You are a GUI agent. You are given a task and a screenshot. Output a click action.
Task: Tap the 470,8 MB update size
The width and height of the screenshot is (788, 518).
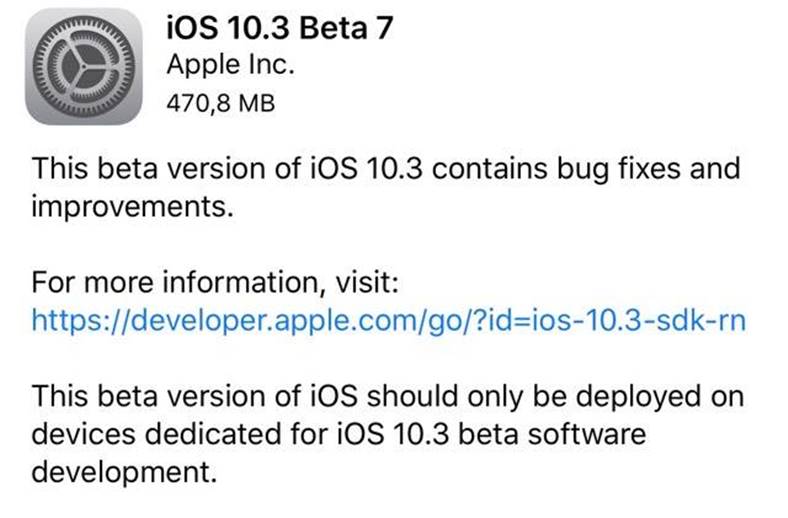tap(221, 103)
